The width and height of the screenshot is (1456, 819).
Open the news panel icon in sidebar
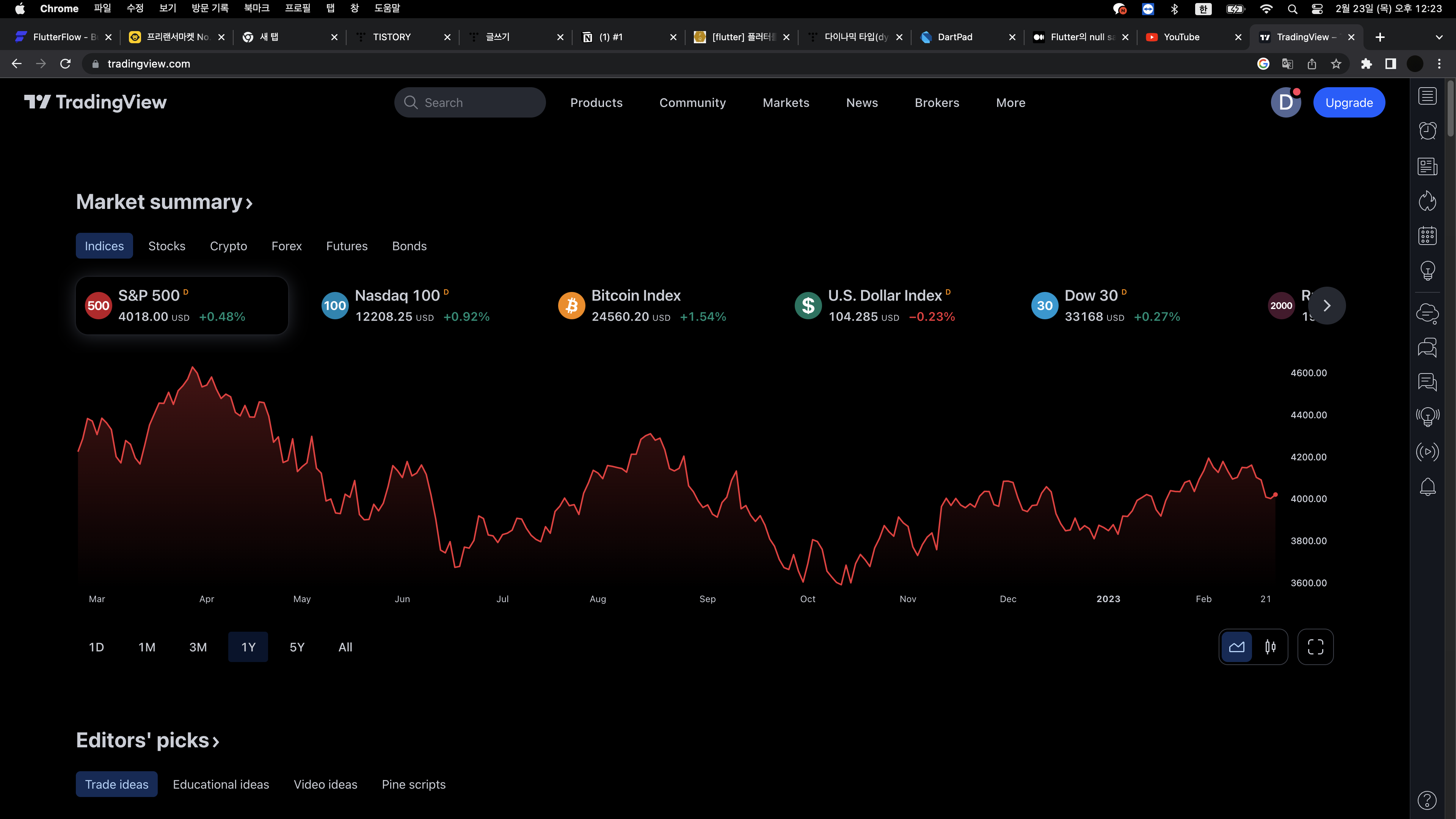click(1427, 166)
